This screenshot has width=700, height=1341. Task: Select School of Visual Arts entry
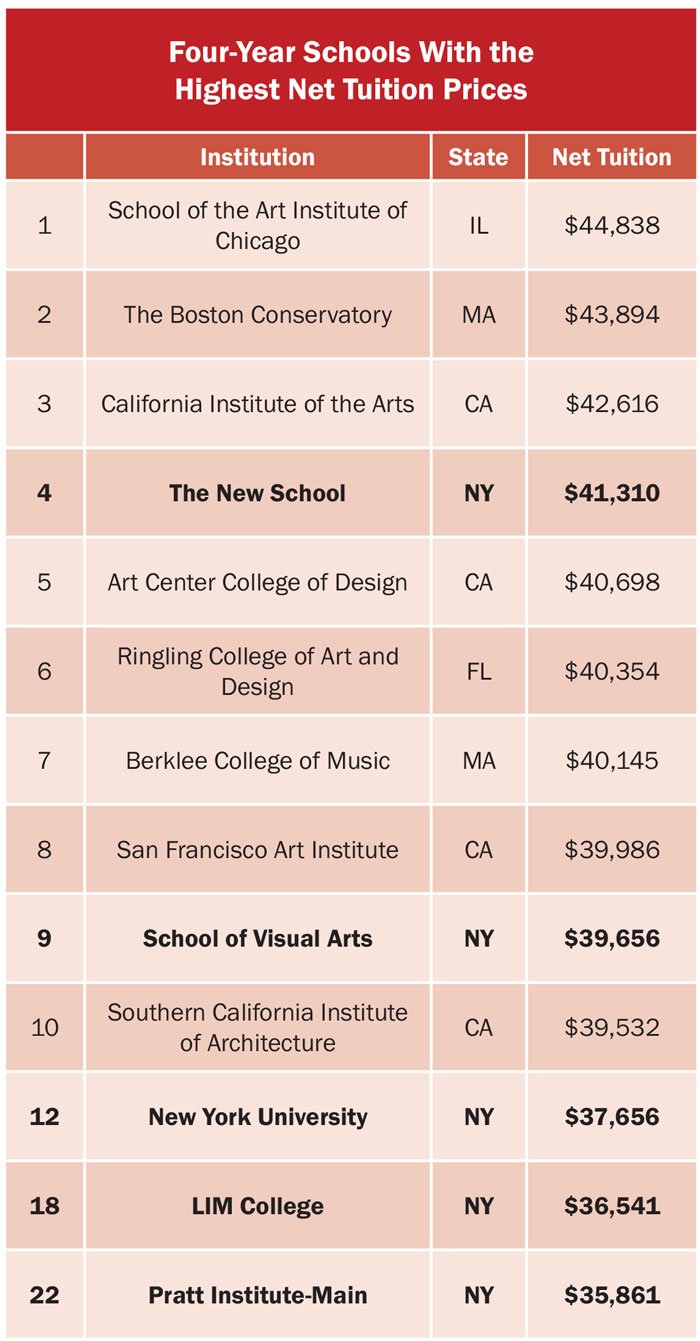coord(257,939)
